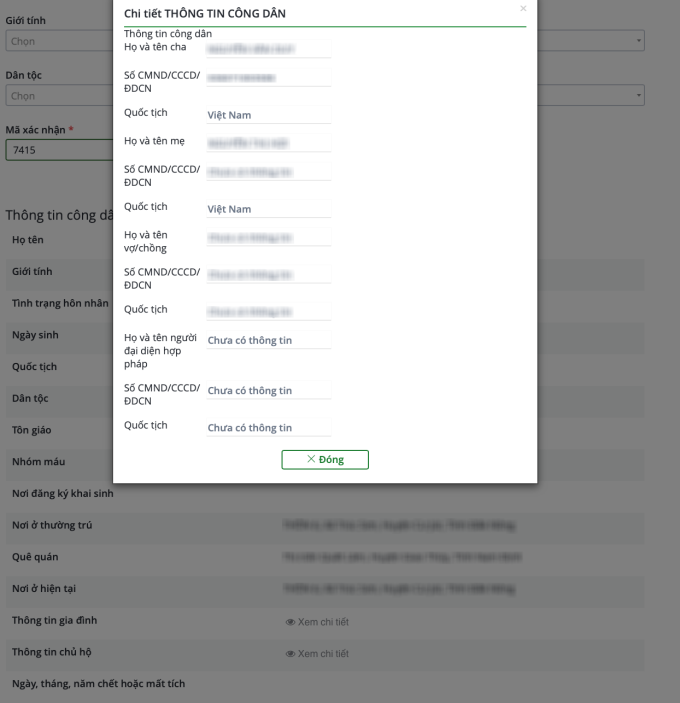The height and width of the screenshot is (703, 680).
Task: Select the Họ và tên mẹ field
Action: [x=268, y=143]
